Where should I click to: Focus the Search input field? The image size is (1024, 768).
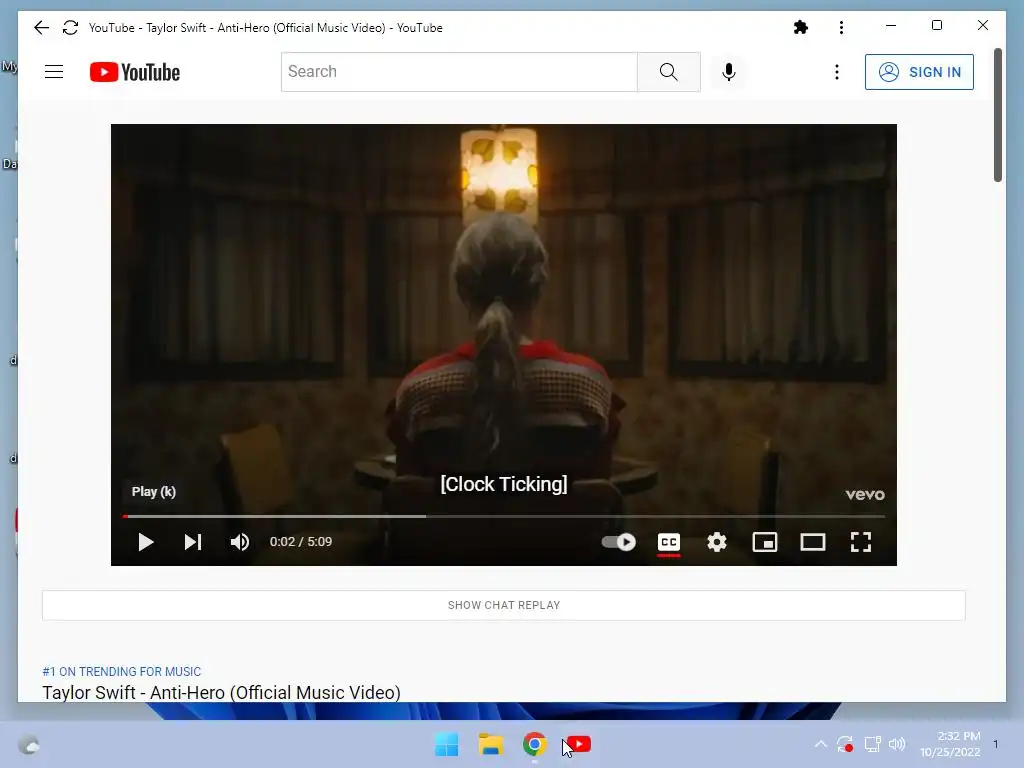click(459, 72)
